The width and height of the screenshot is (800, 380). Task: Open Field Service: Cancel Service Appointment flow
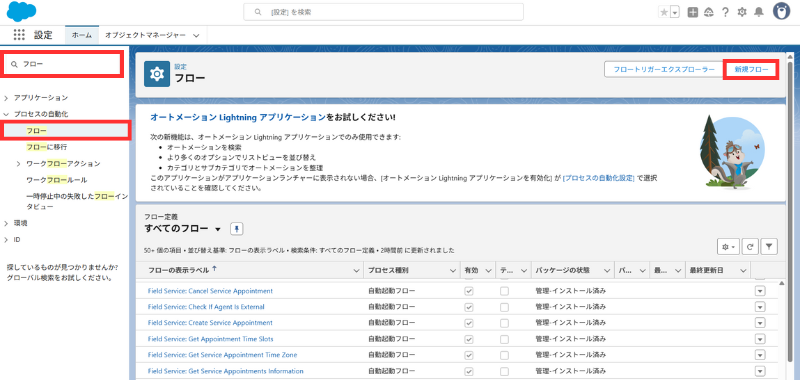tap(210, 291)
